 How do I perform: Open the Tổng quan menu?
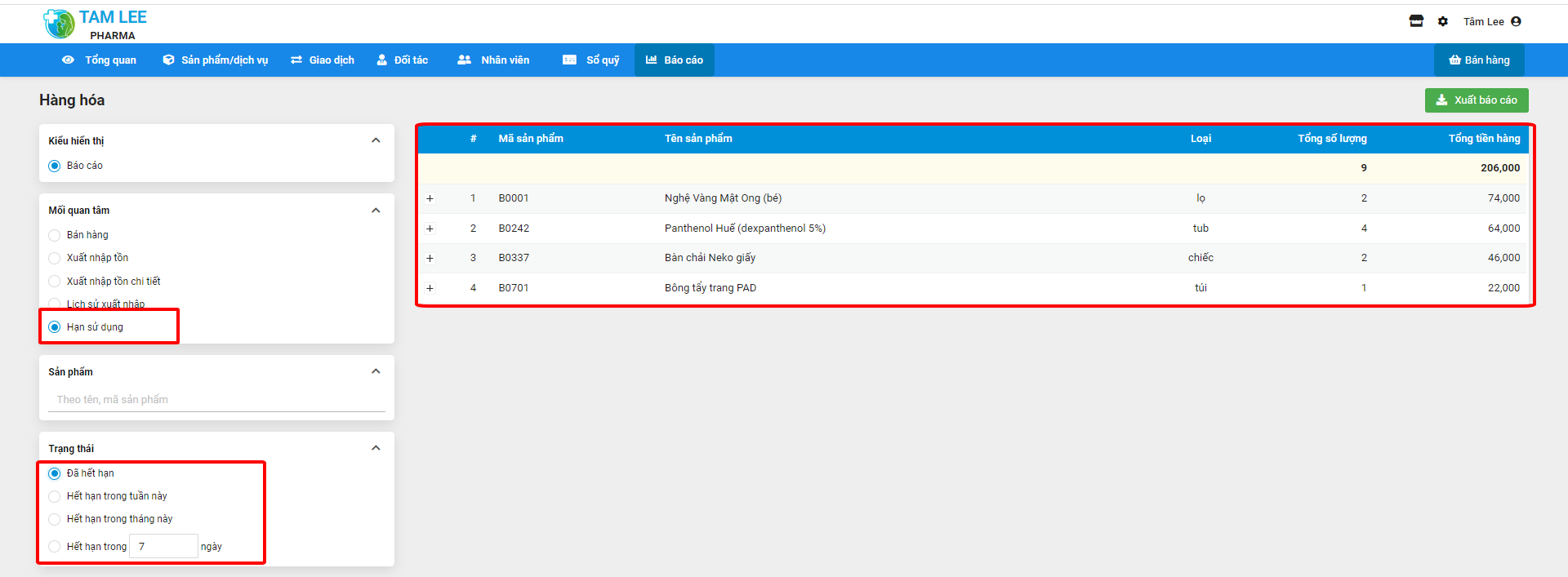click(x=100, y=60)
